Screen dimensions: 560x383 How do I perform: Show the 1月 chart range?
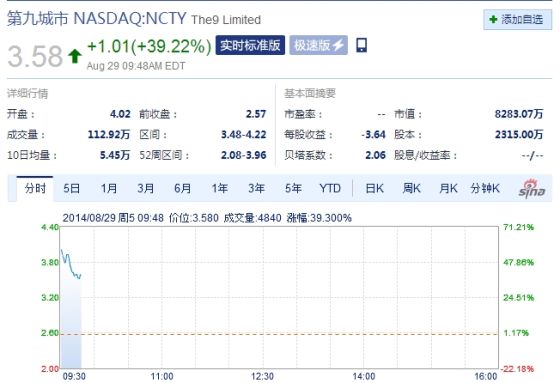(x=109, y=188)
